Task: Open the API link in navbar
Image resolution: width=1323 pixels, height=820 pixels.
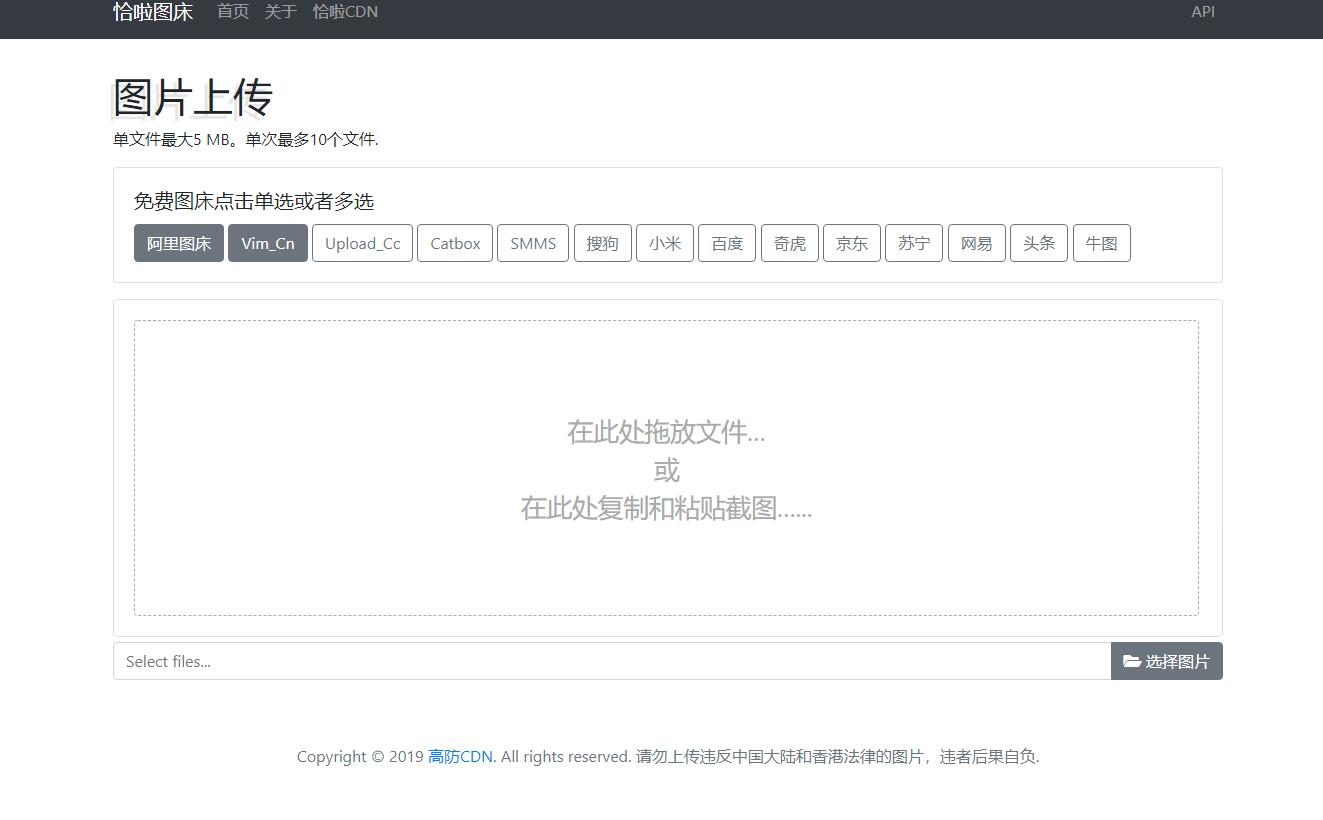Action: coord(1203,12)
